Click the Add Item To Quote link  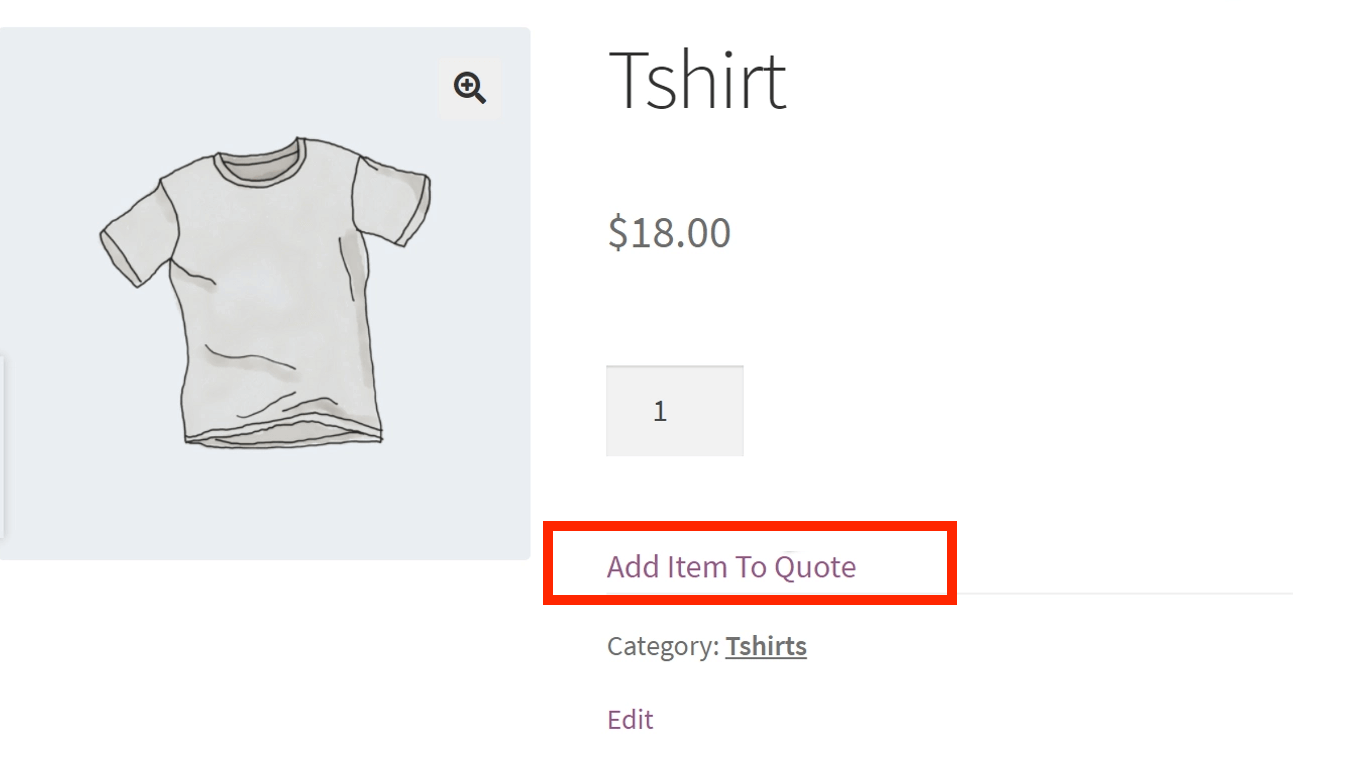coord(731,567)
